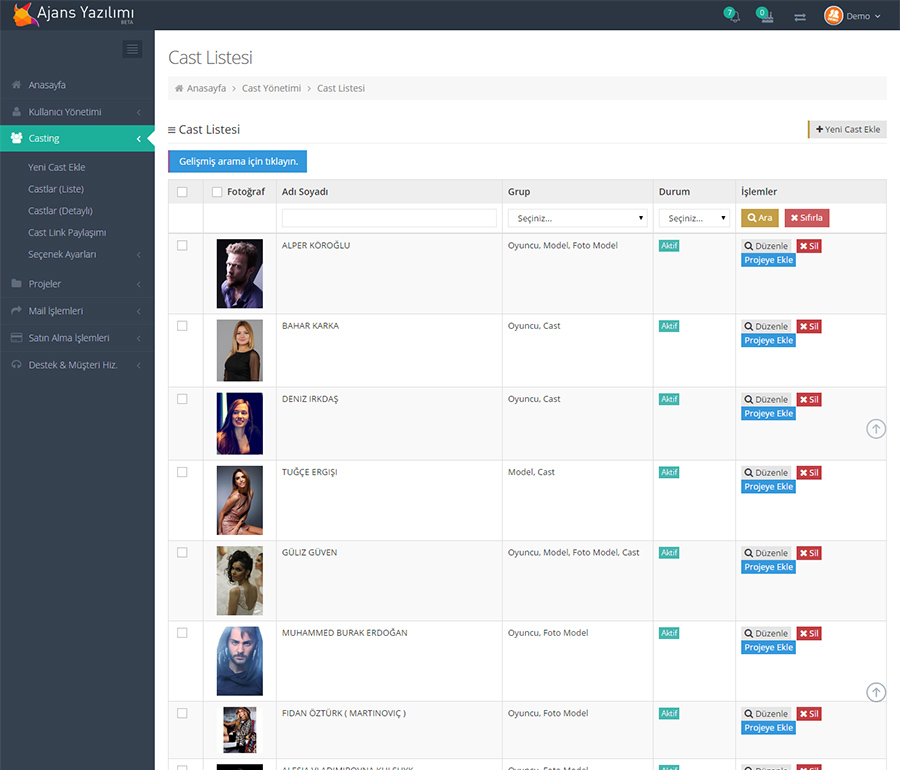Click the upper scroll-to-top arrow circle

point(876,429)
